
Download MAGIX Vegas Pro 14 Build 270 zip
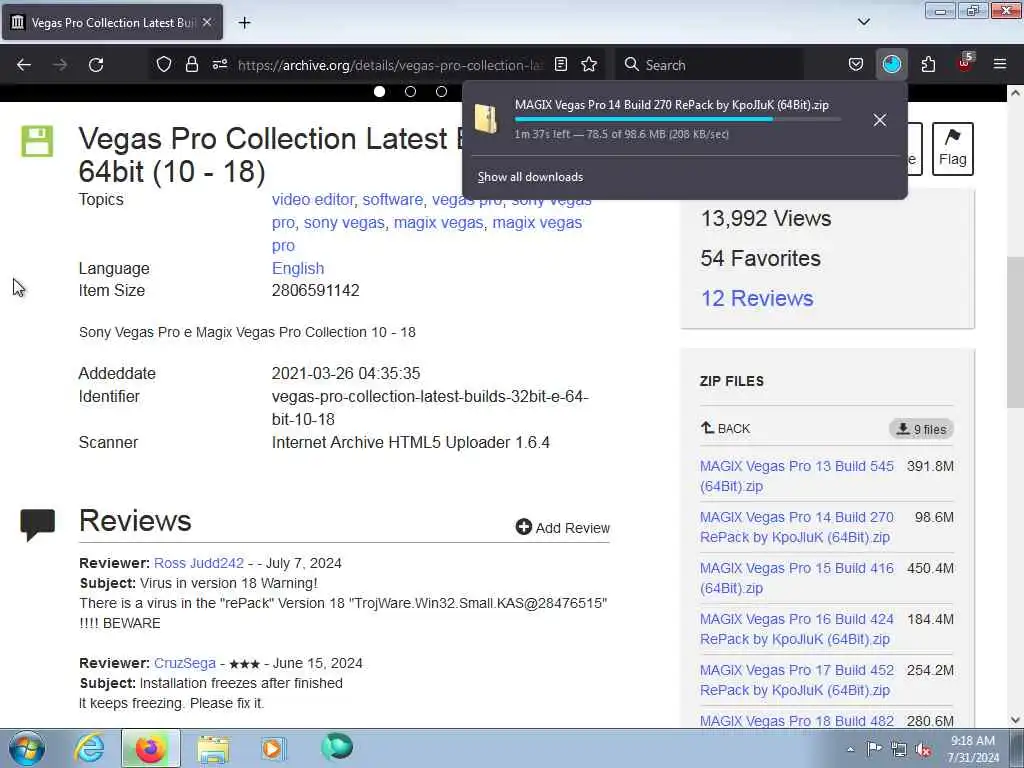pos(797,527)
